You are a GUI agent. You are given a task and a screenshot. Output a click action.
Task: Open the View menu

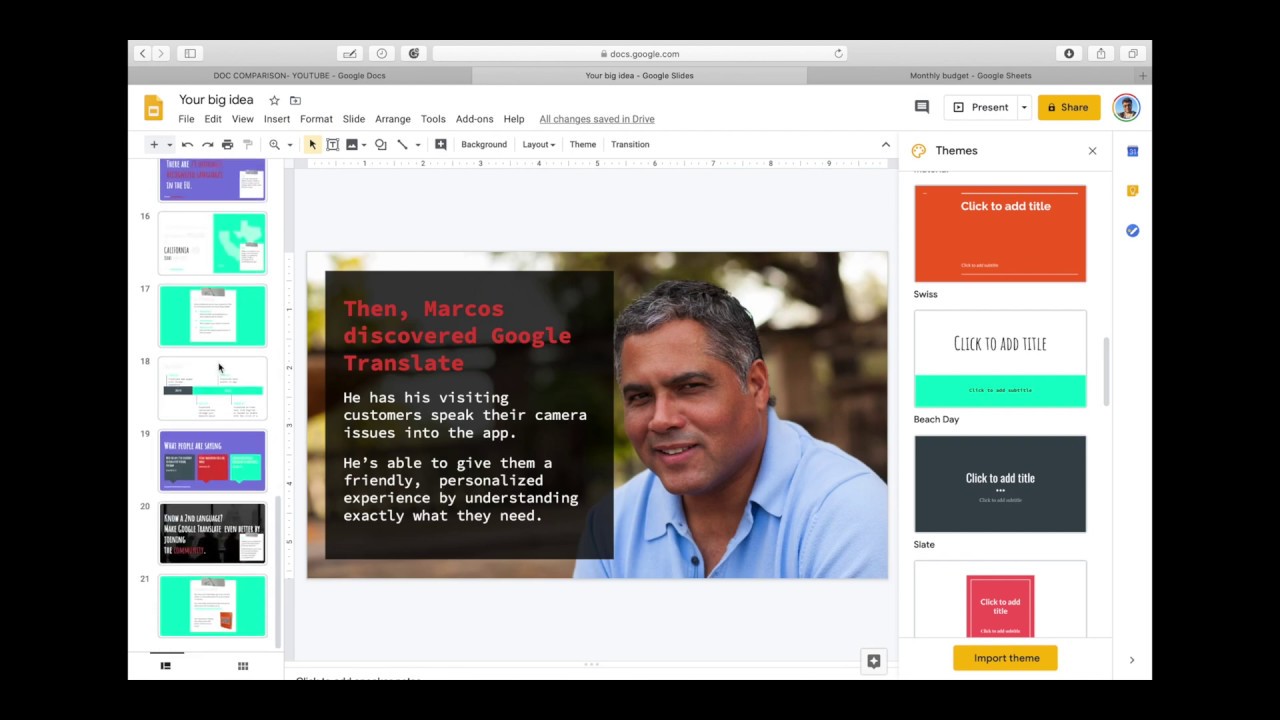point(243,119)
